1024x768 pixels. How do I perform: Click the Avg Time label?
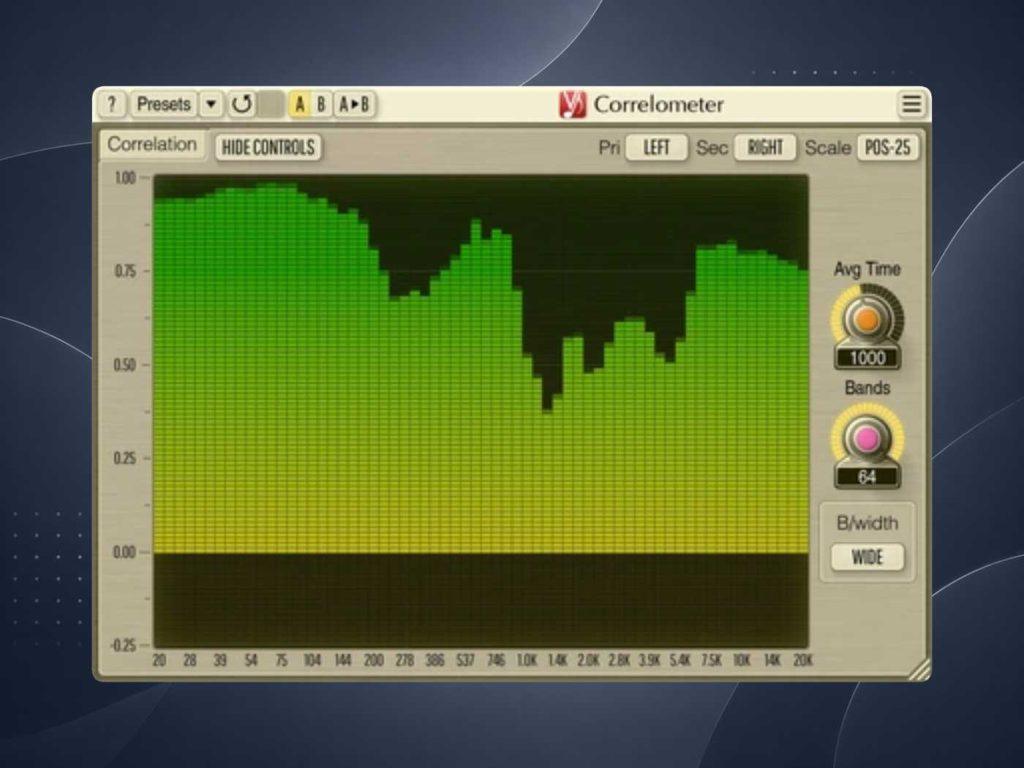(867, 269)
